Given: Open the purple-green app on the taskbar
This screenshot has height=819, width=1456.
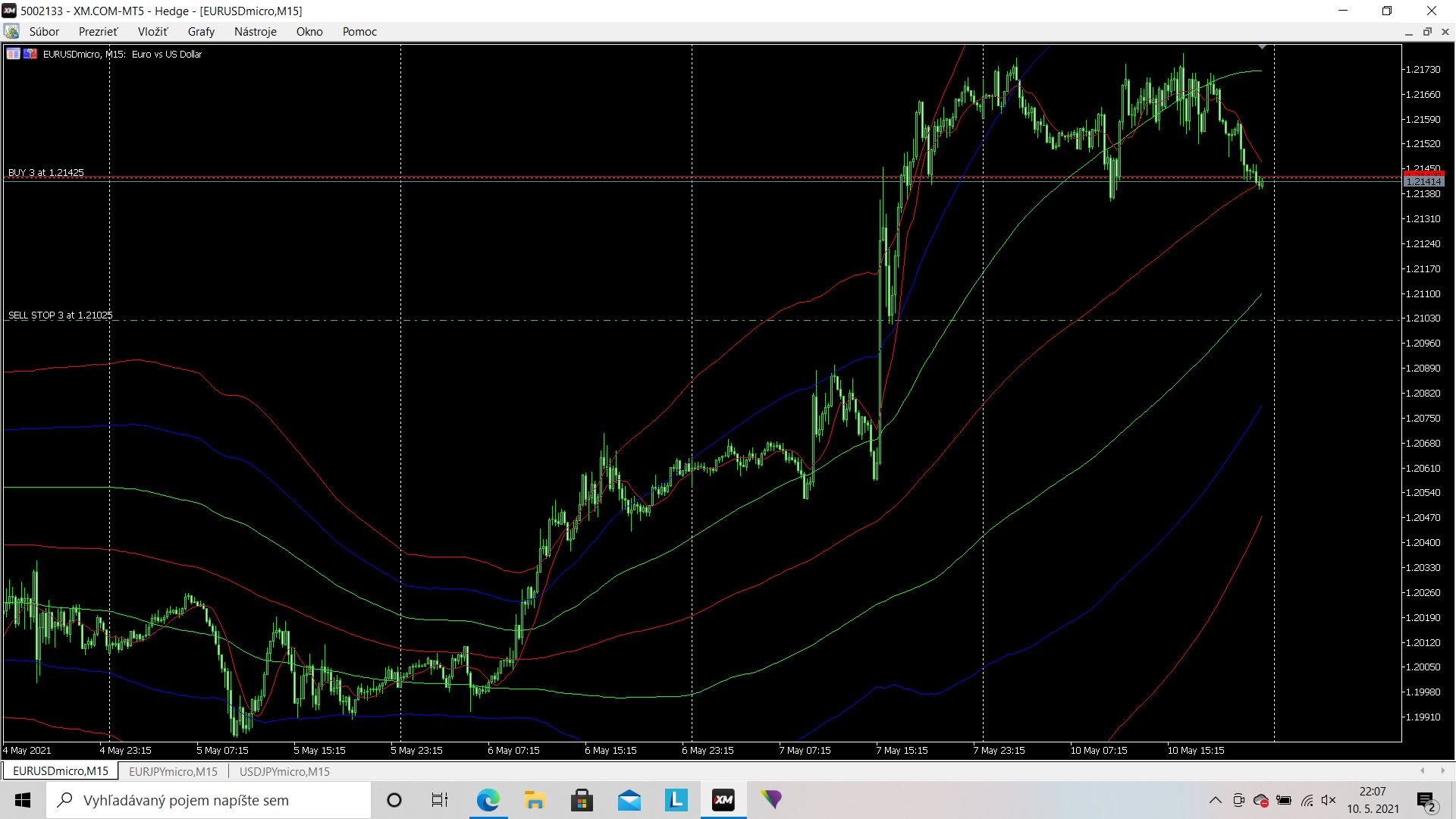Looking at the screenshot, I should (771, 800).
